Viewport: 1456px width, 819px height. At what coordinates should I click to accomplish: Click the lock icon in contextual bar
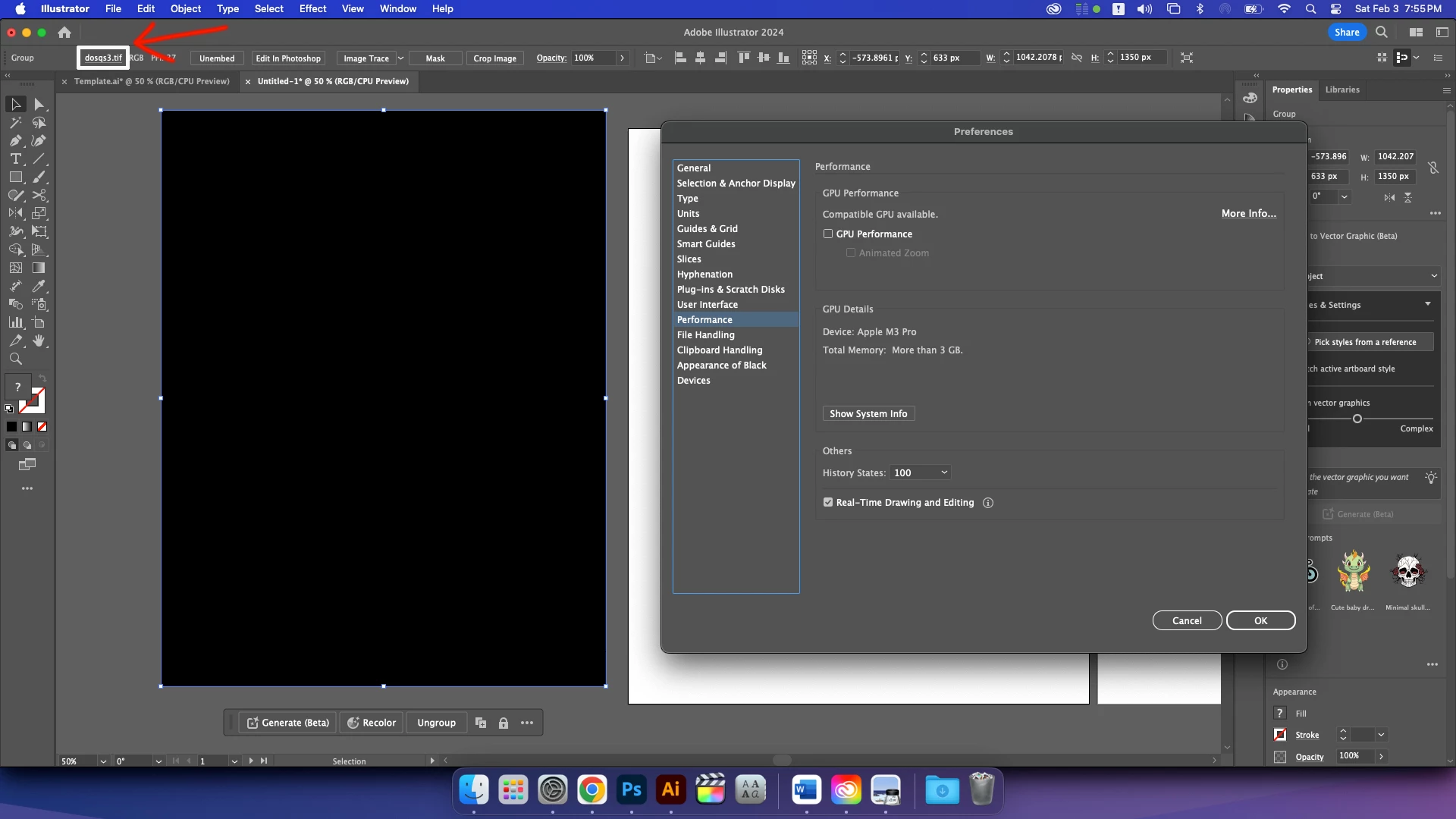pyautogui.click(x=504, y=723)
